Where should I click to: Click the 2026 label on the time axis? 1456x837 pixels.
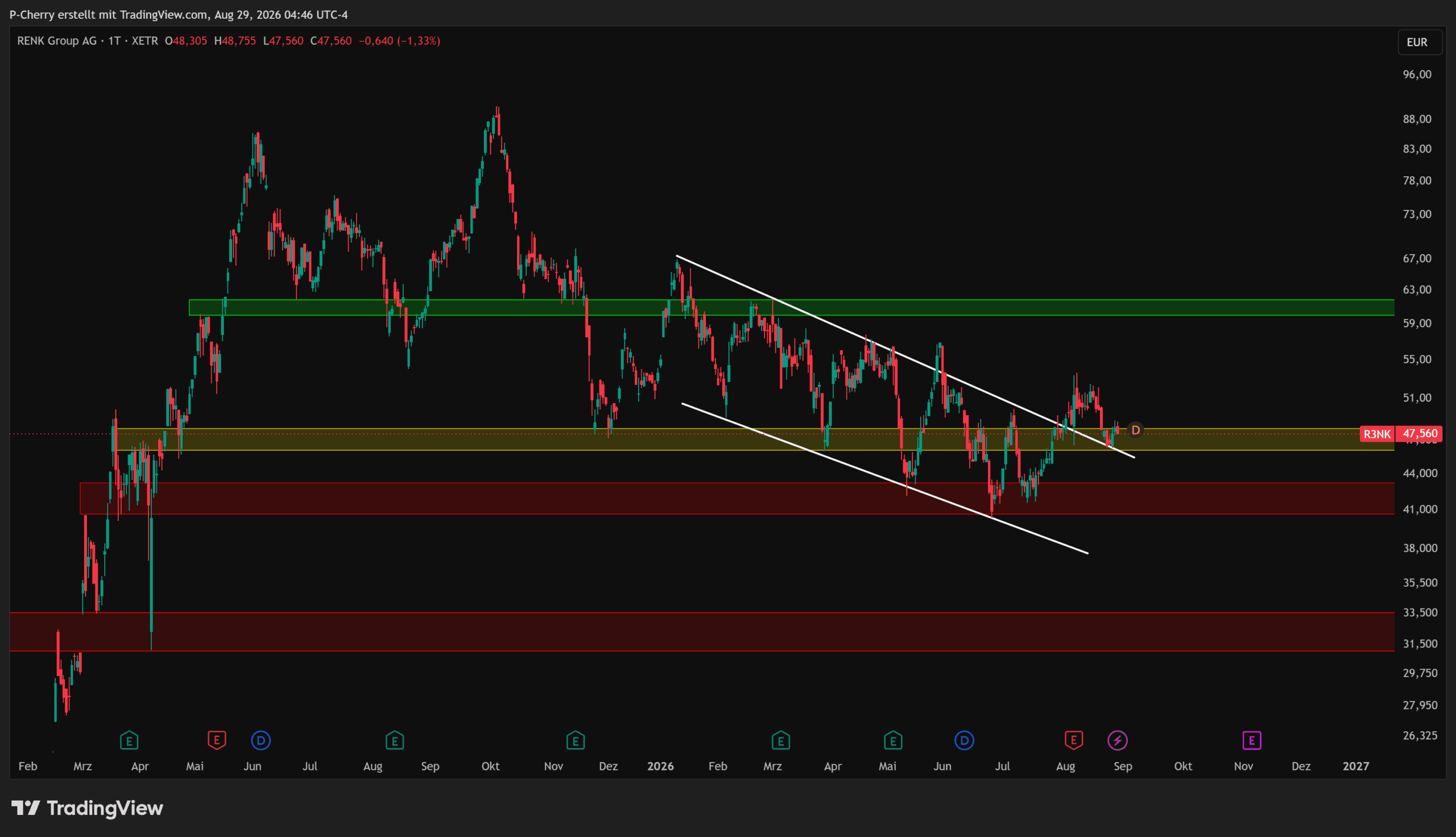click(x=660, y=766)
